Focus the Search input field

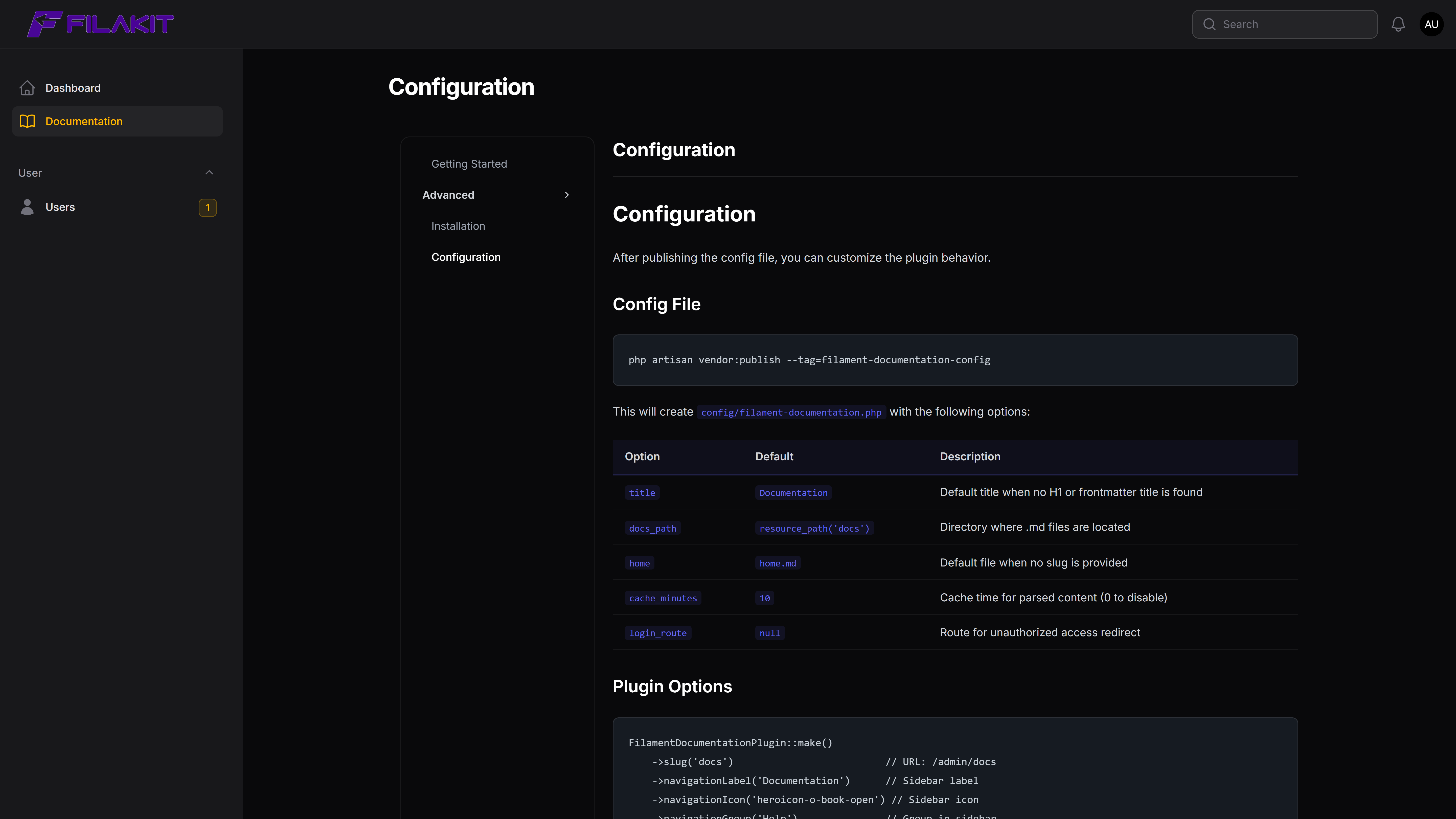coord(1285,24)
